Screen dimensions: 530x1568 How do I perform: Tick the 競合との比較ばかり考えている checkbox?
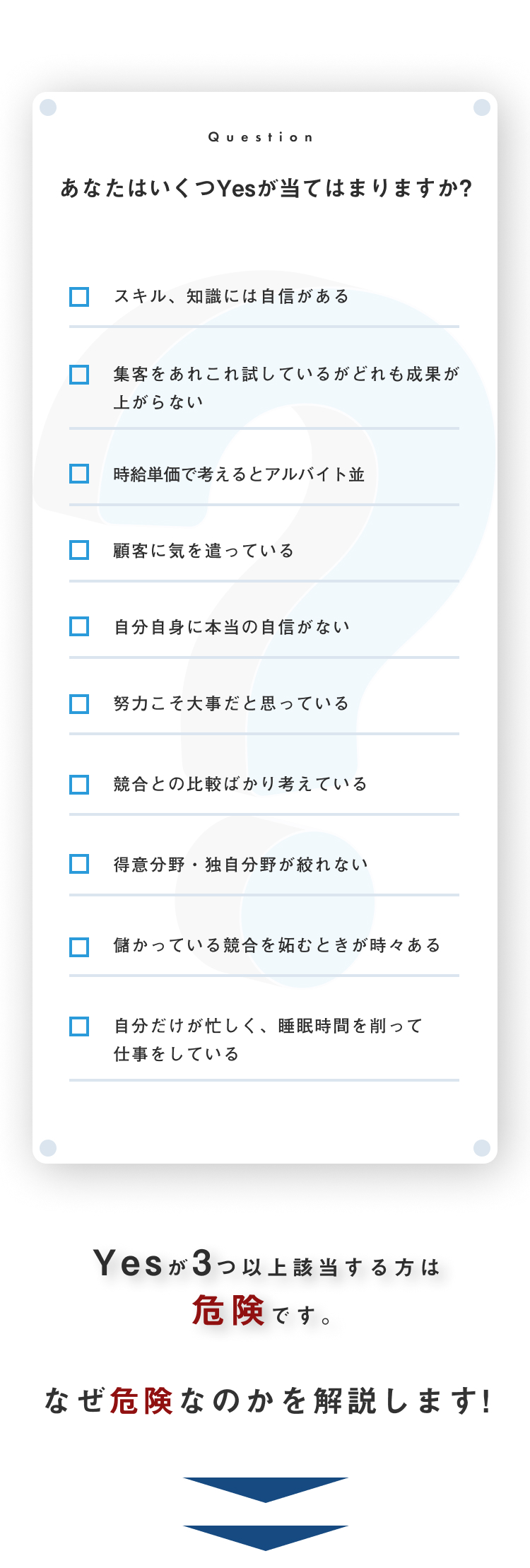tap(79, 785)
